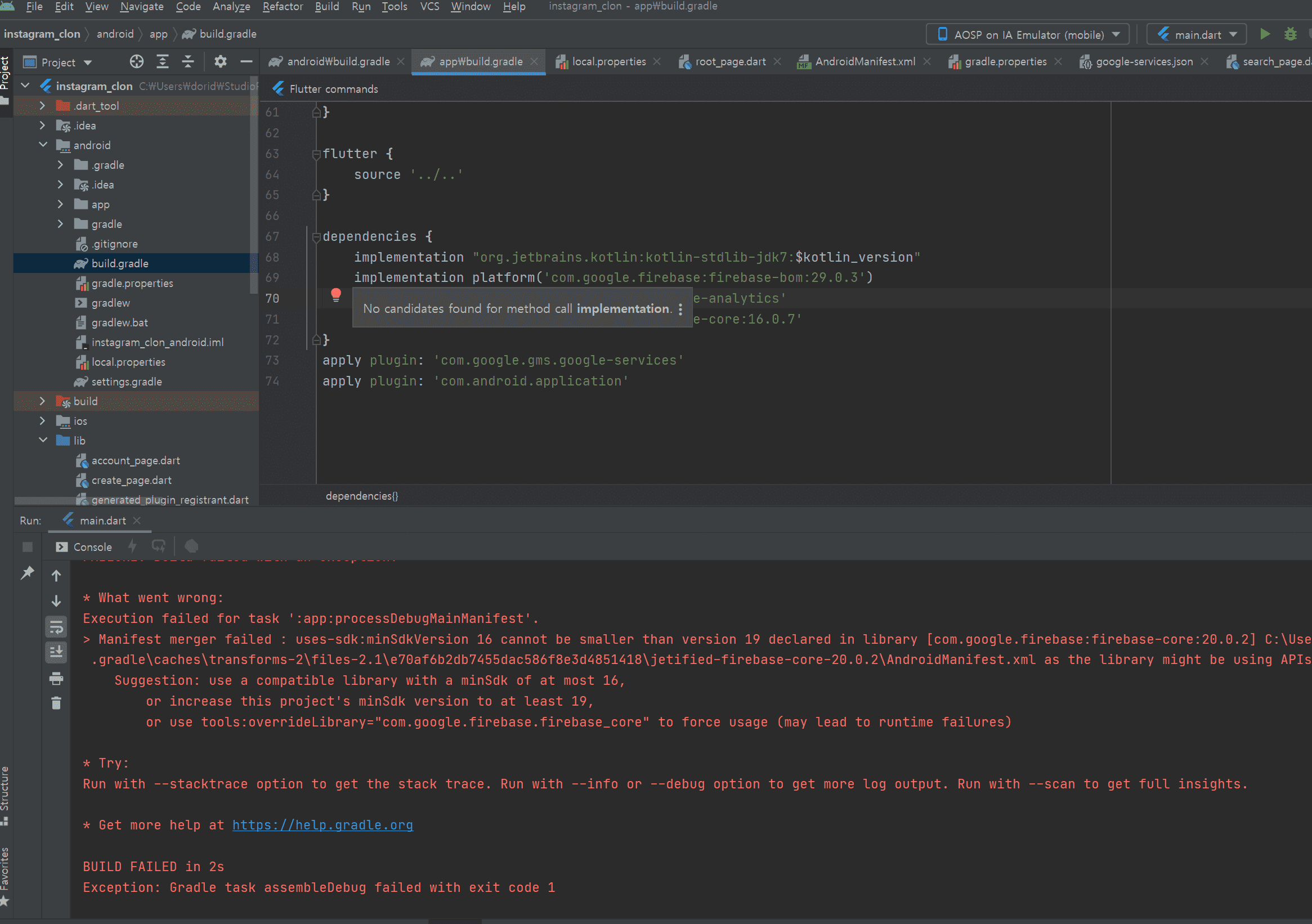Click the Debug bug icon in toolbar
This screenshot has height=924, width=1312.
[x=1290, y=34]
